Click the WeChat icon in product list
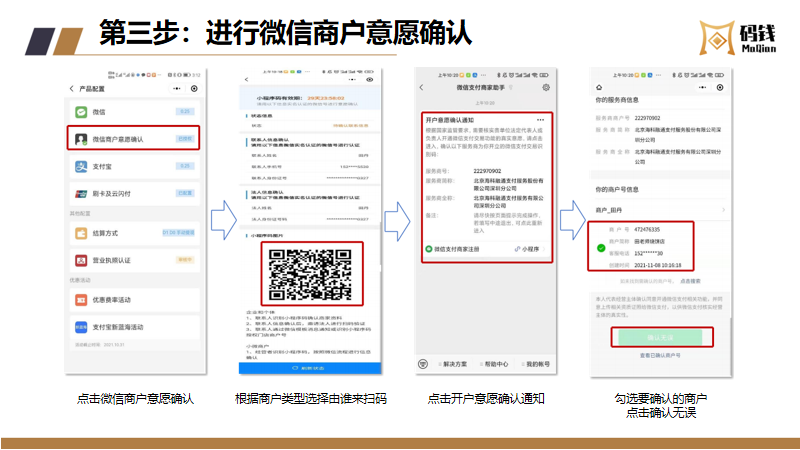This screenshot has height=450, width=800. coord(81,112)
